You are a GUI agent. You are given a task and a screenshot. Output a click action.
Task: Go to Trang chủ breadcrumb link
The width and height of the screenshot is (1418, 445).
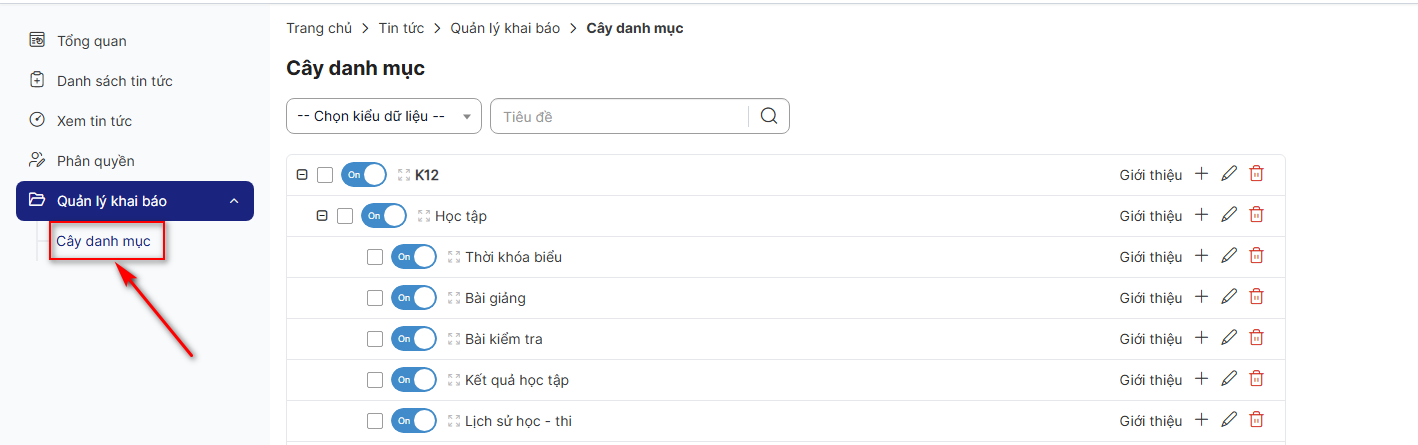[319, 28]
